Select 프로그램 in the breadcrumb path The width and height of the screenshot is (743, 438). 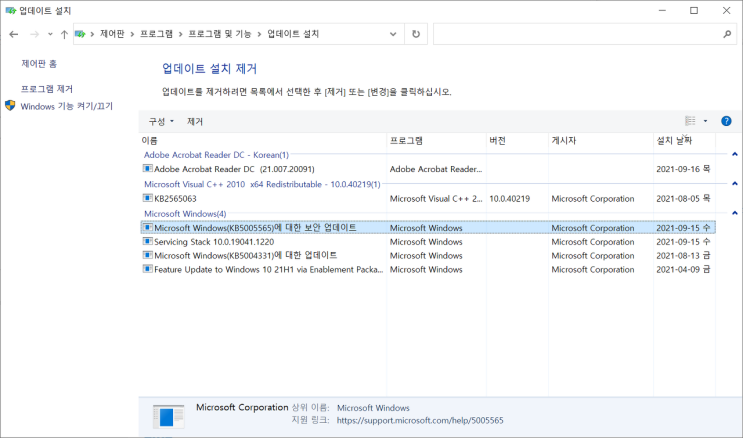pyautogui.click(x=156, y=34)
